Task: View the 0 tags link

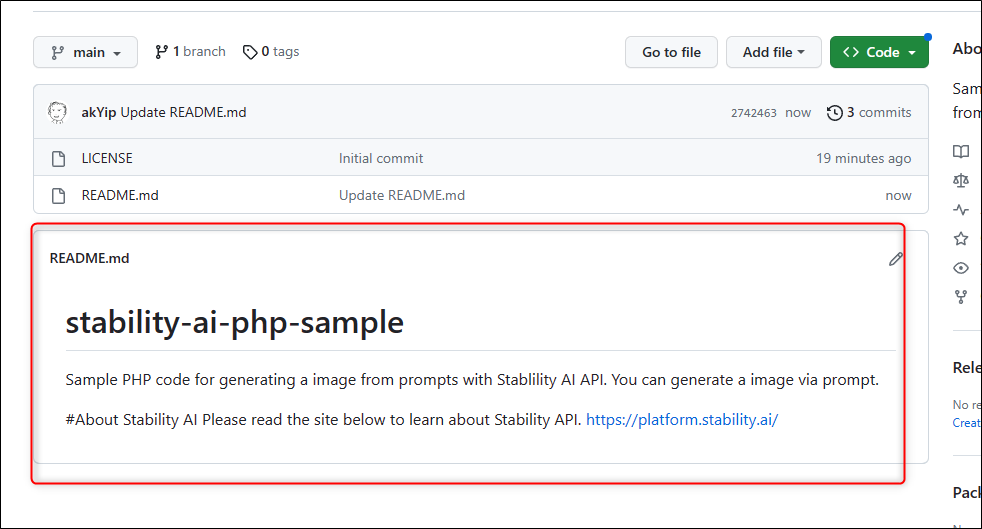Action: (x=271, y=52)
